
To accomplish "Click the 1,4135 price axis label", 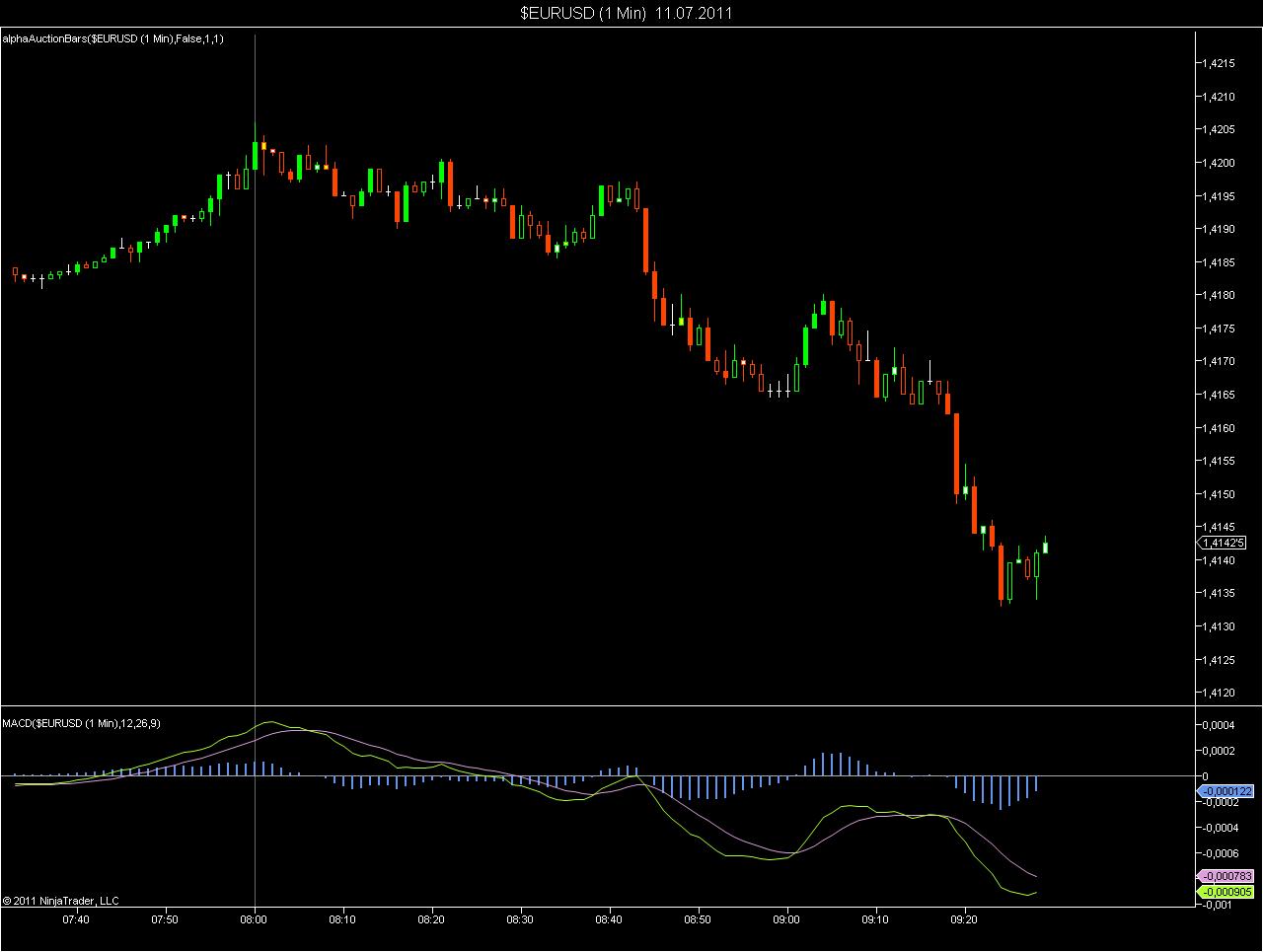I will coord(1219,594).
